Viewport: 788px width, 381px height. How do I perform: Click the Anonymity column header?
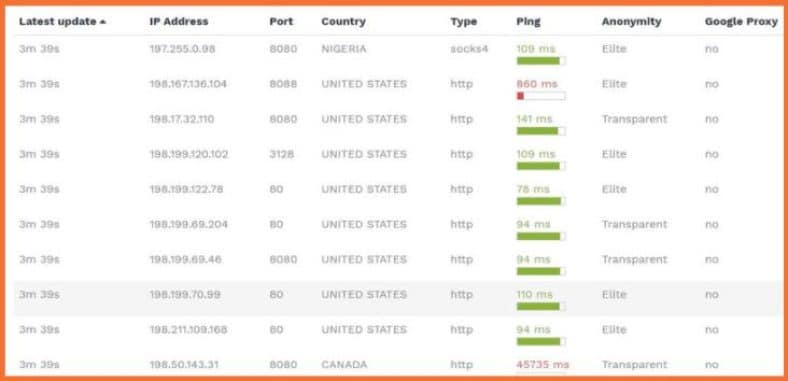click(631, 22)
